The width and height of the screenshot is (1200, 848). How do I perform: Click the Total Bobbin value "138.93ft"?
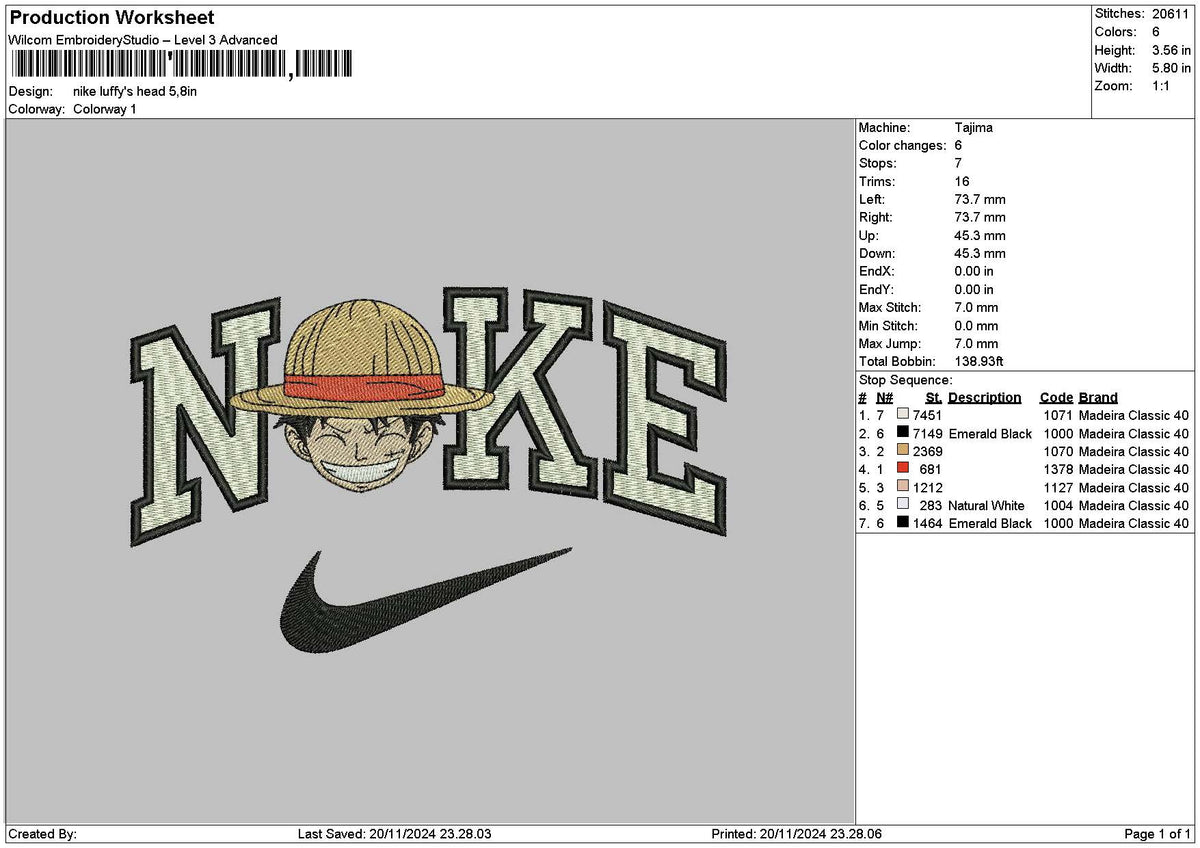pos(980,361)
